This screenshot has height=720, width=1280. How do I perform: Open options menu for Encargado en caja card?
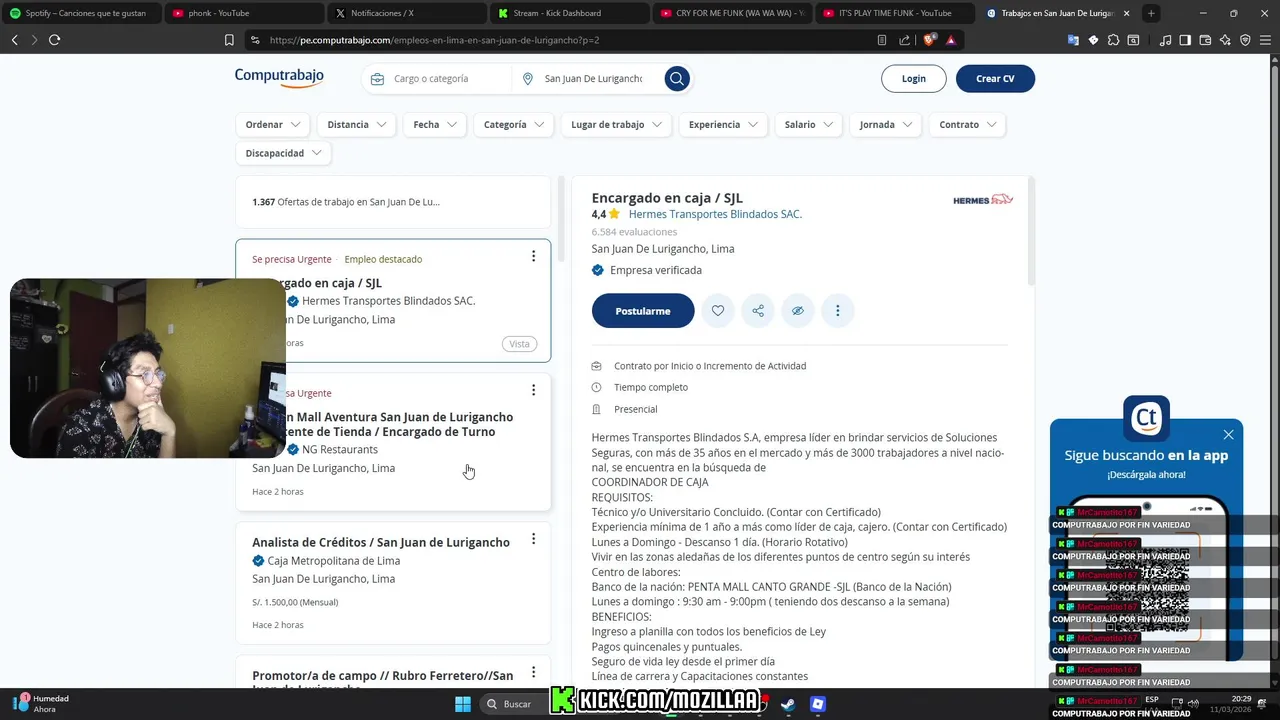533,256
